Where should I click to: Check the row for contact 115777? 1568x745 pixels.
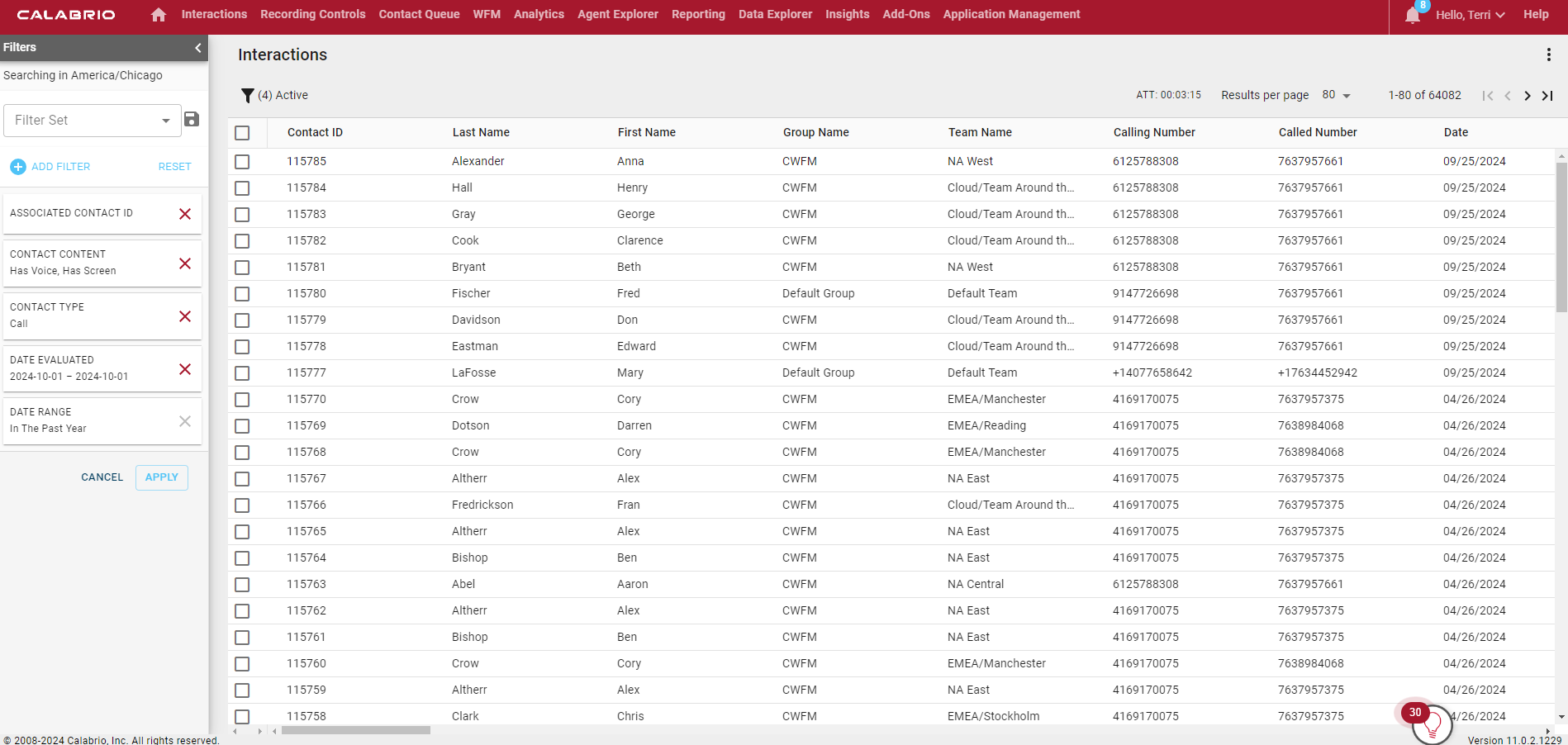[x=242, y=373]
